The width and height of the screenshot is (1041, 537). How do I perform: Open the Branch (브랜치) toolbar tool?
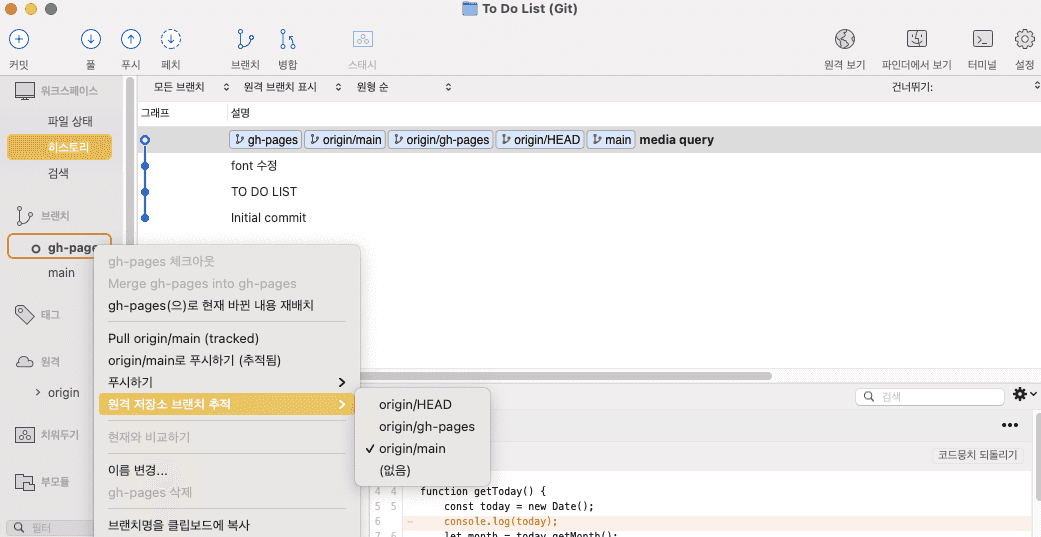[245, 40]
